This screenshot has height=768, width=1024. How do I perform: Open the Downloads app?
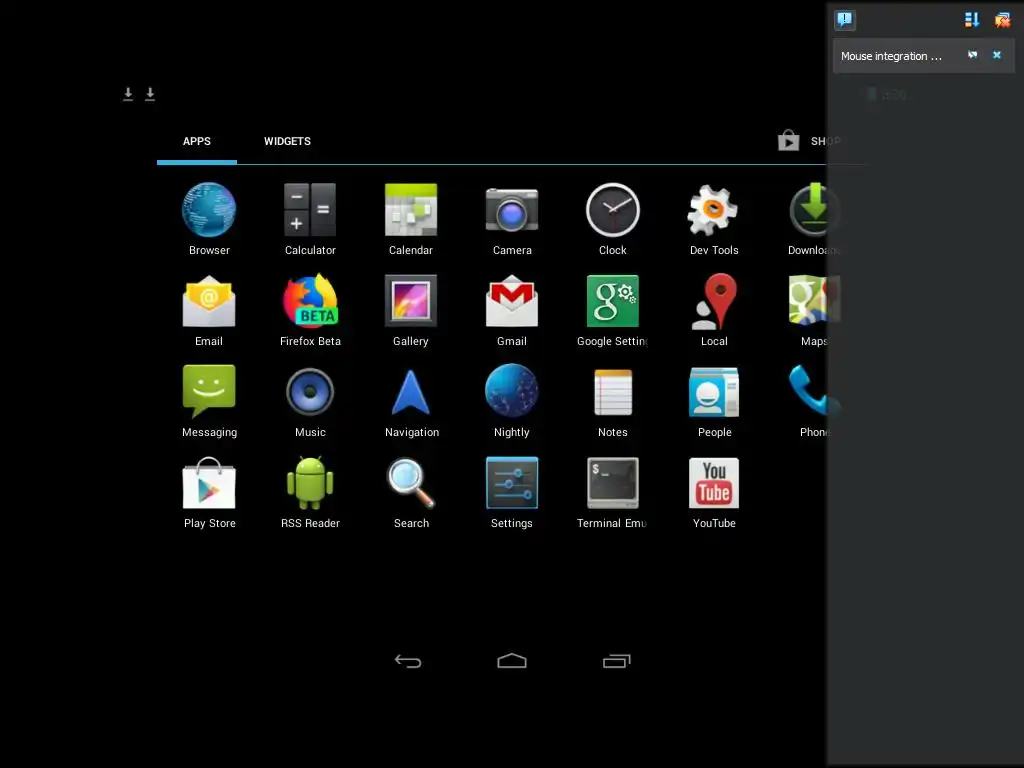coord(814,219)
